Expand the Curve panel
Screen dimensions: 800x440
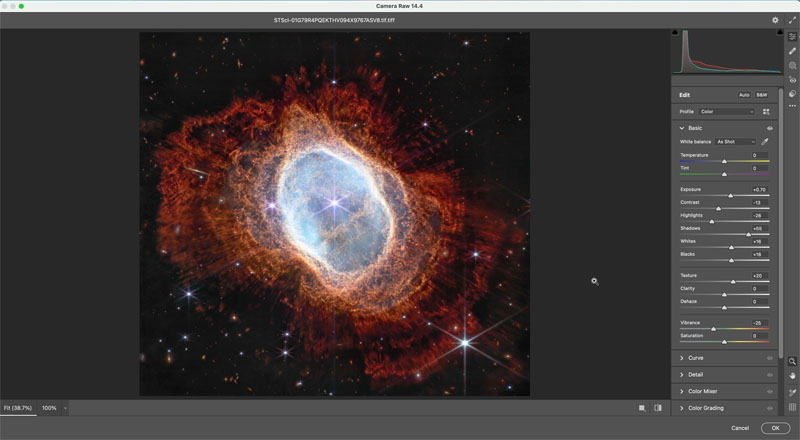(682, 358)
